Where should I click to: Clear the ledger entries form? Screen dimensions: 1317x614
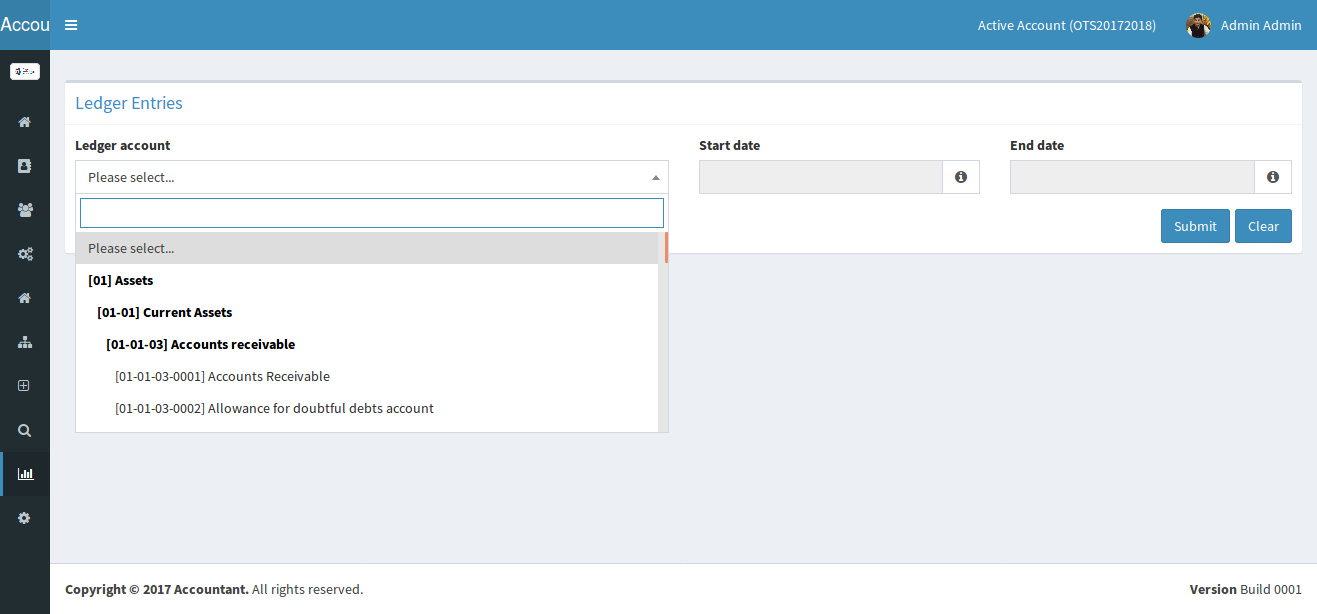(1263, 226)
